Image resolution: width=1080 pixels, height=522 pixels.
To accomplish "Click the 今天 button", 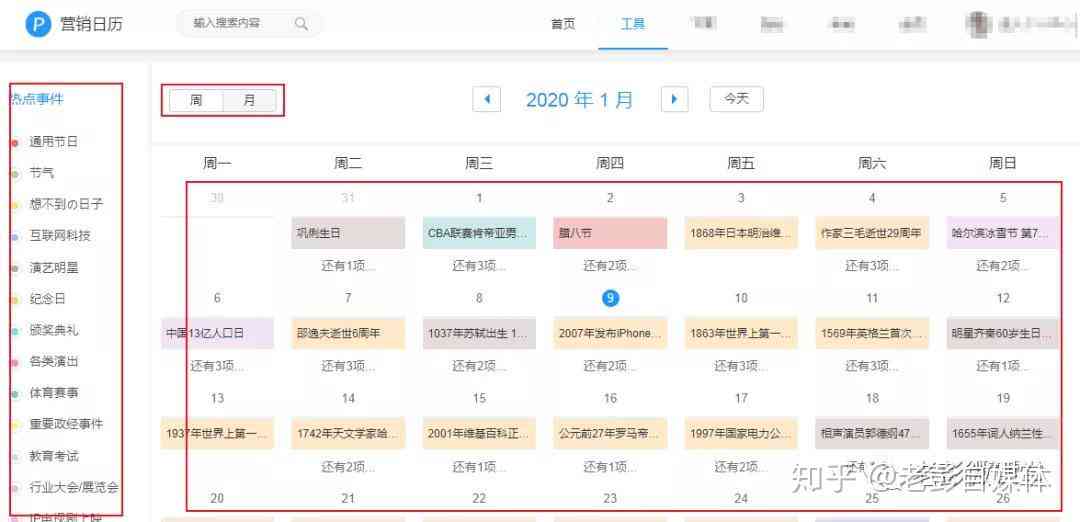I will click(x=736, y=98).
